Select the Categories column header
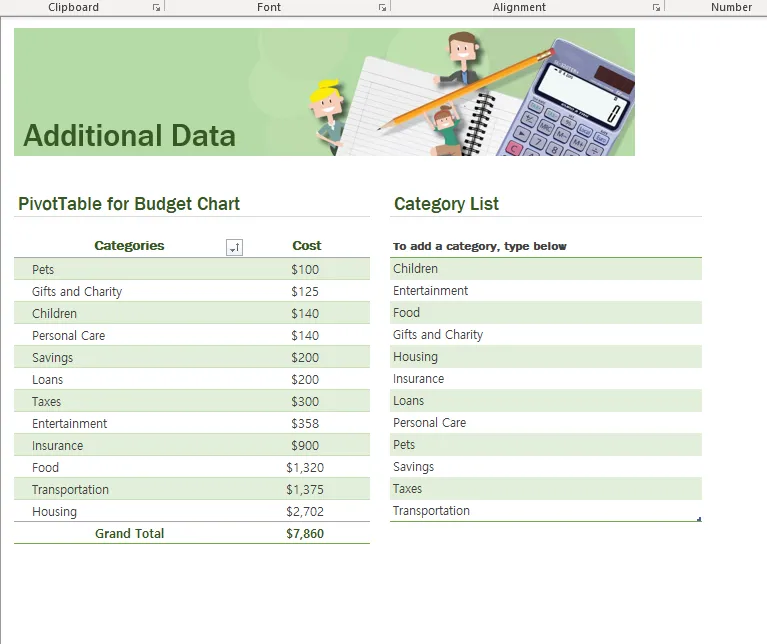This screenshot has height=644, width=767. [x=129, y=245]
